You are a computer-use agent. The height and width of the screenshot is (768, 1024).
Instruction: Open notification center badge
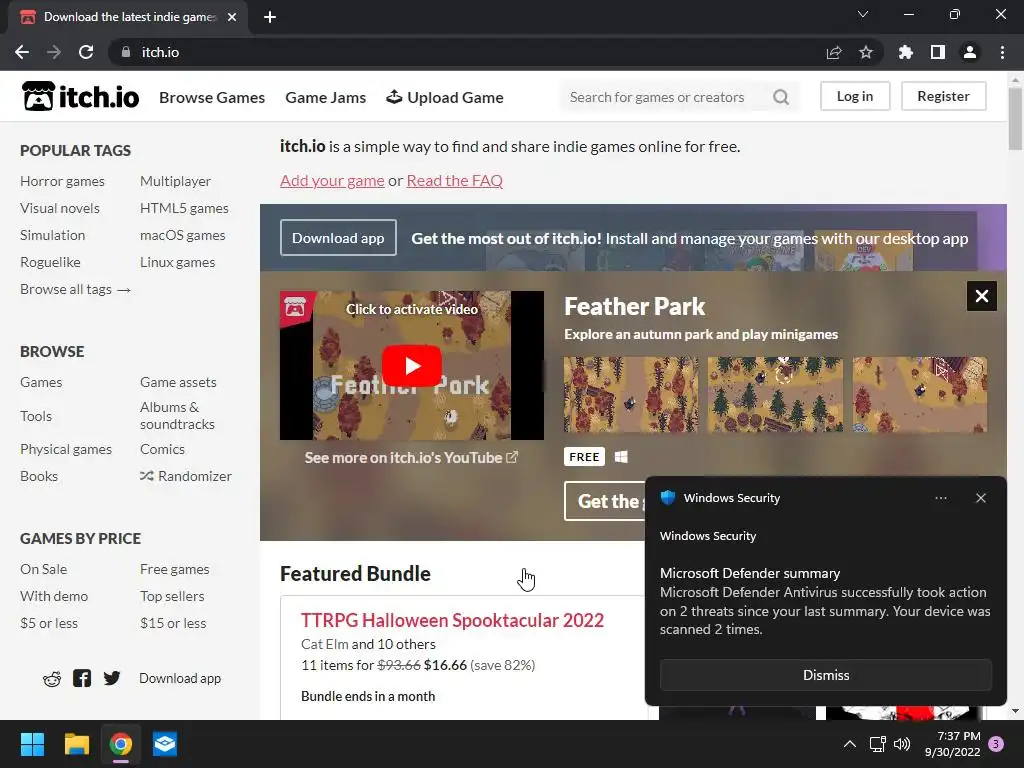pyautogui.click(x=996, y=744)
